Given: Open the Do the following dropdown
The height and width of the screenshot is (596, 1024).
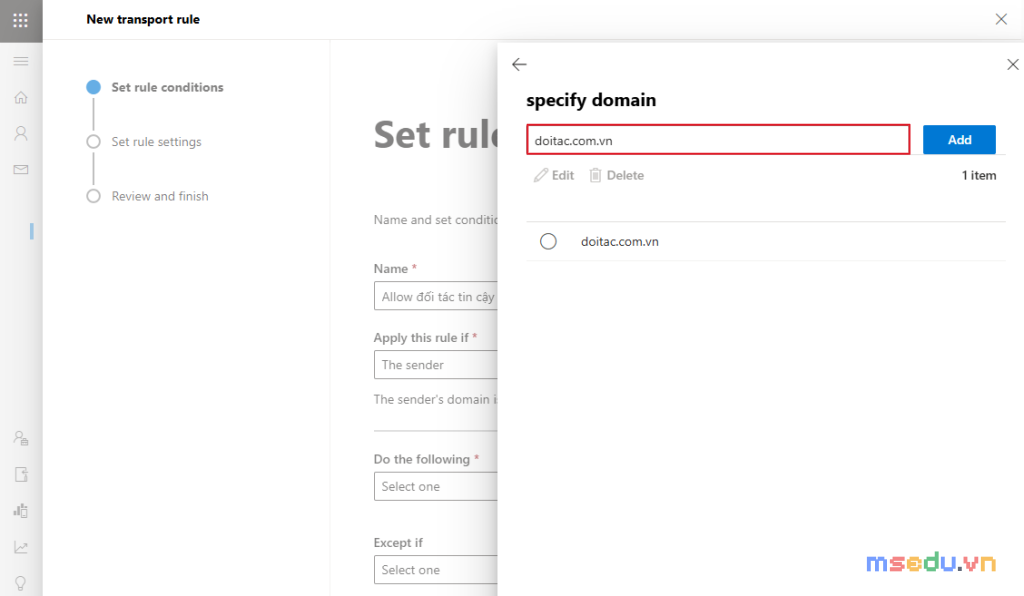Looking at the screenshot, I should pyautogui.click(x=436, y=486).
